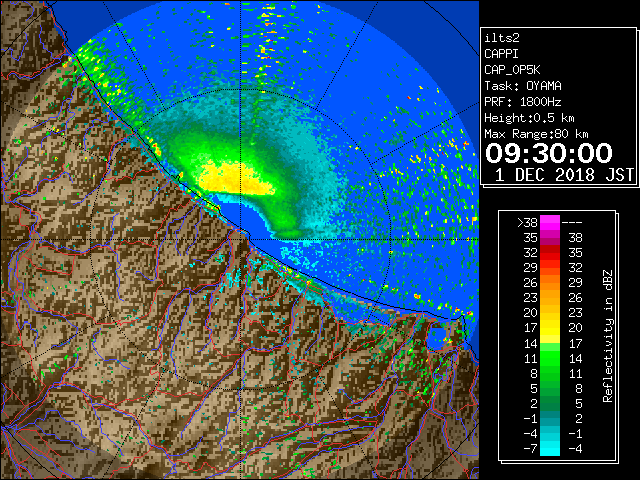Click the '1 DEC 2018 JST' date
Viewport: 640px width, 480px height.
pyautogui.click(x=564, y=175)
